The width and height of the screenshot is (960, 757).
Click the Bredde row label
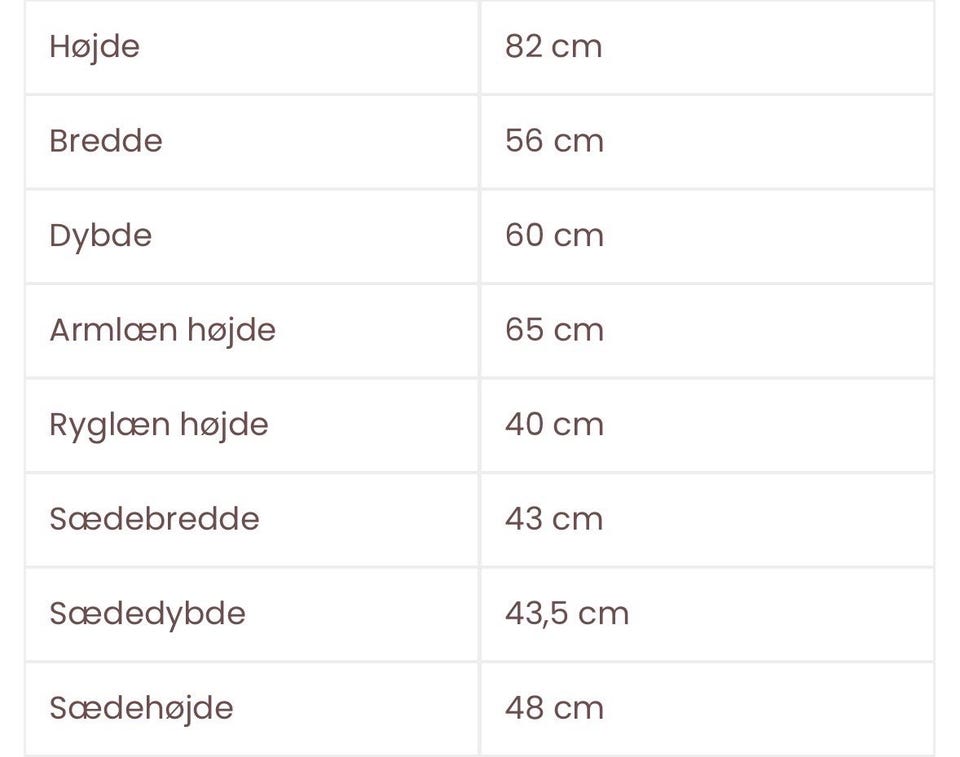(x=105, y=141)
